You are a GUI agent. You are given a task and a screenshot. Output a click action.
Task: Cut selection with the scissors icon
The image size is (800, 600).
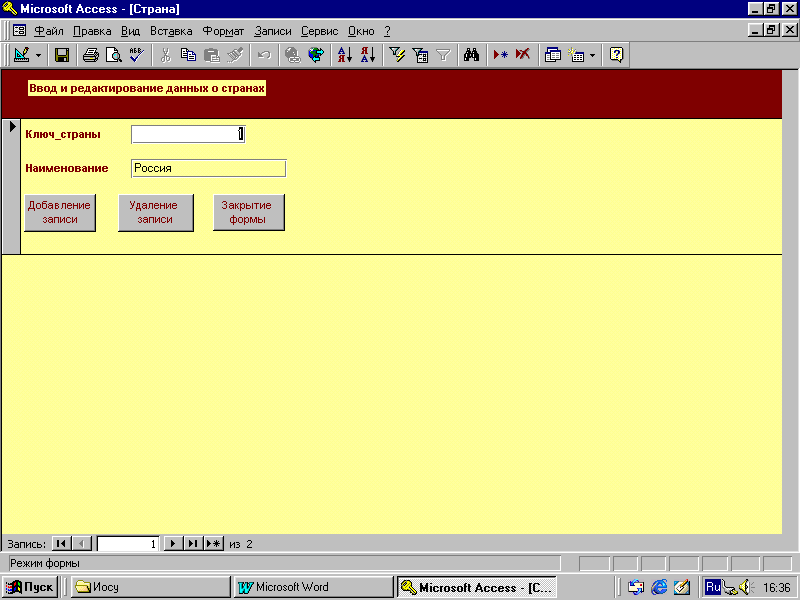165,55
